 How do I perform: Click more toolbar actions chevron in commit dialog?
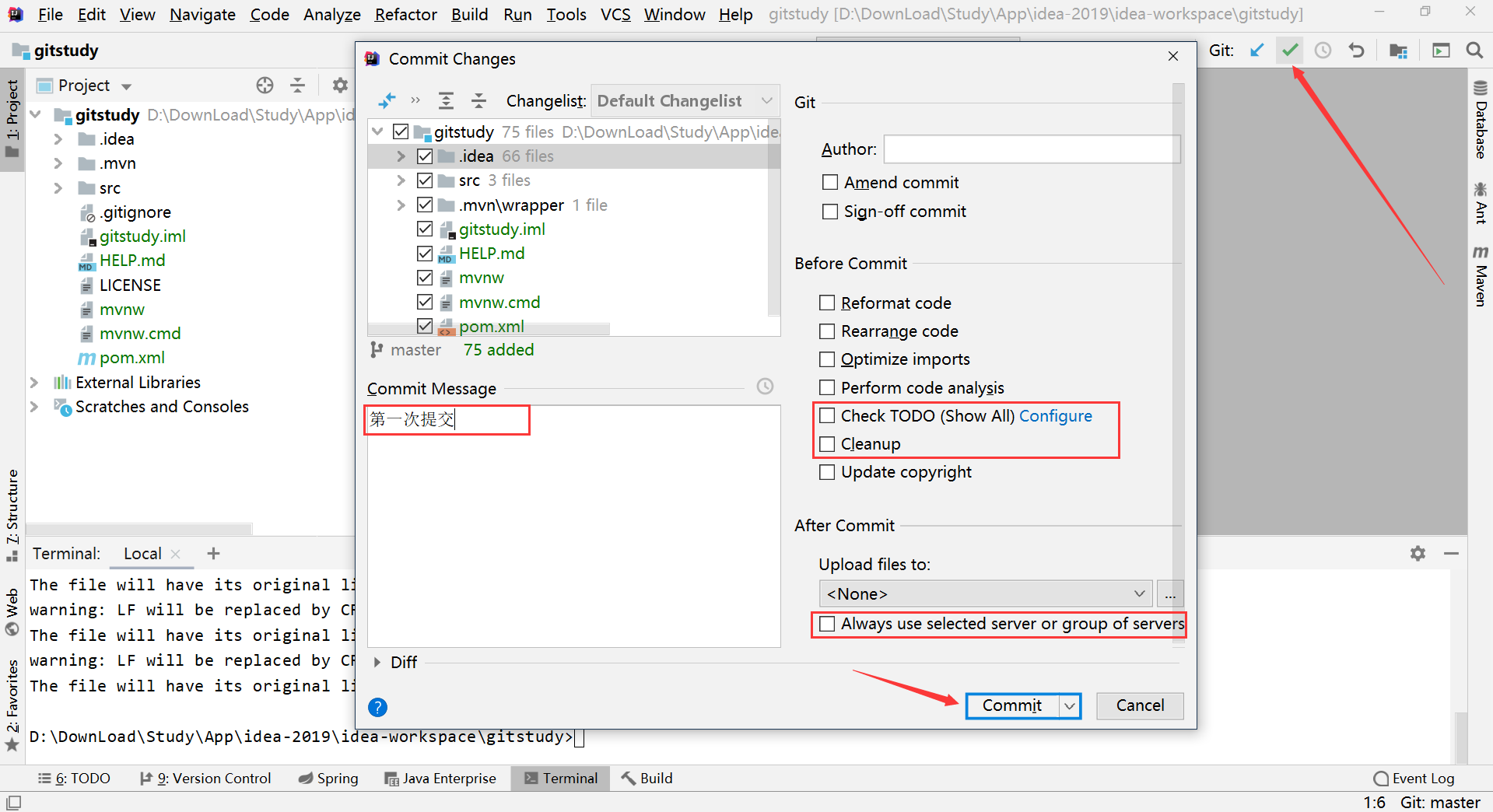(x=415, y=100)
